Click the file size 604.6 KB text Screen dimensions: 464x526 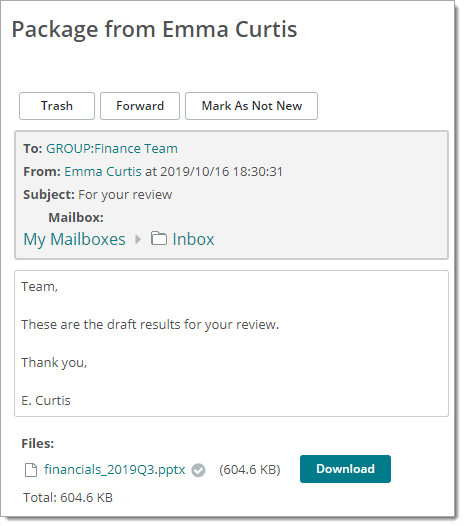click(x=250, y=470)
